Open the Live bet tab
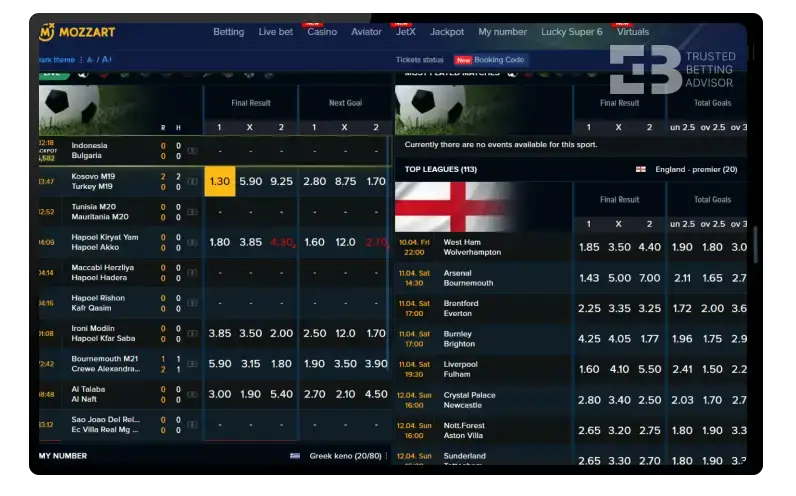This screenshot has width=796, height=496. (275, 32)
